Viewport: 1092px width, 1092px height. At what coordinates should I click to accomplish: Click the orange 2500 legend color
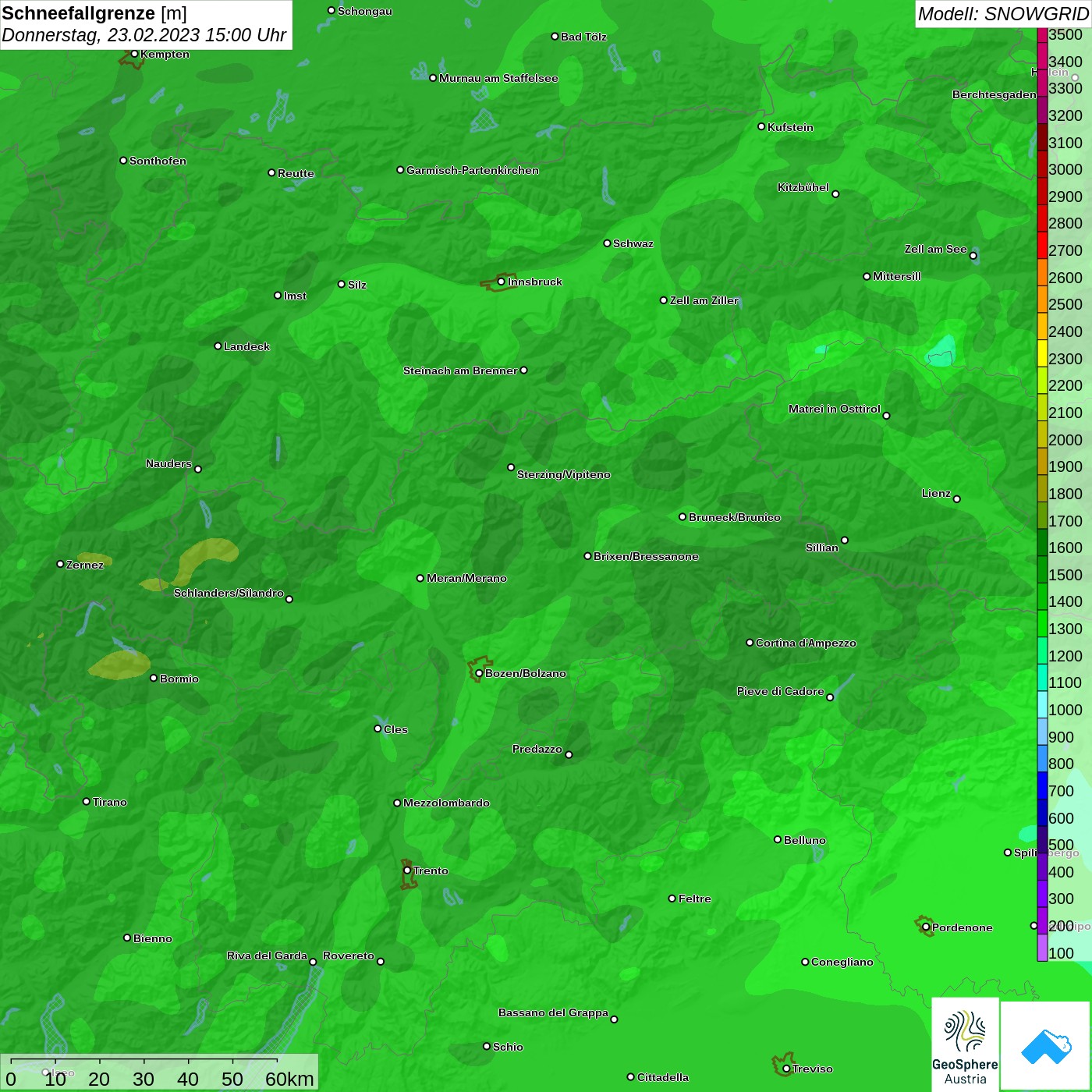[1042, 299]
